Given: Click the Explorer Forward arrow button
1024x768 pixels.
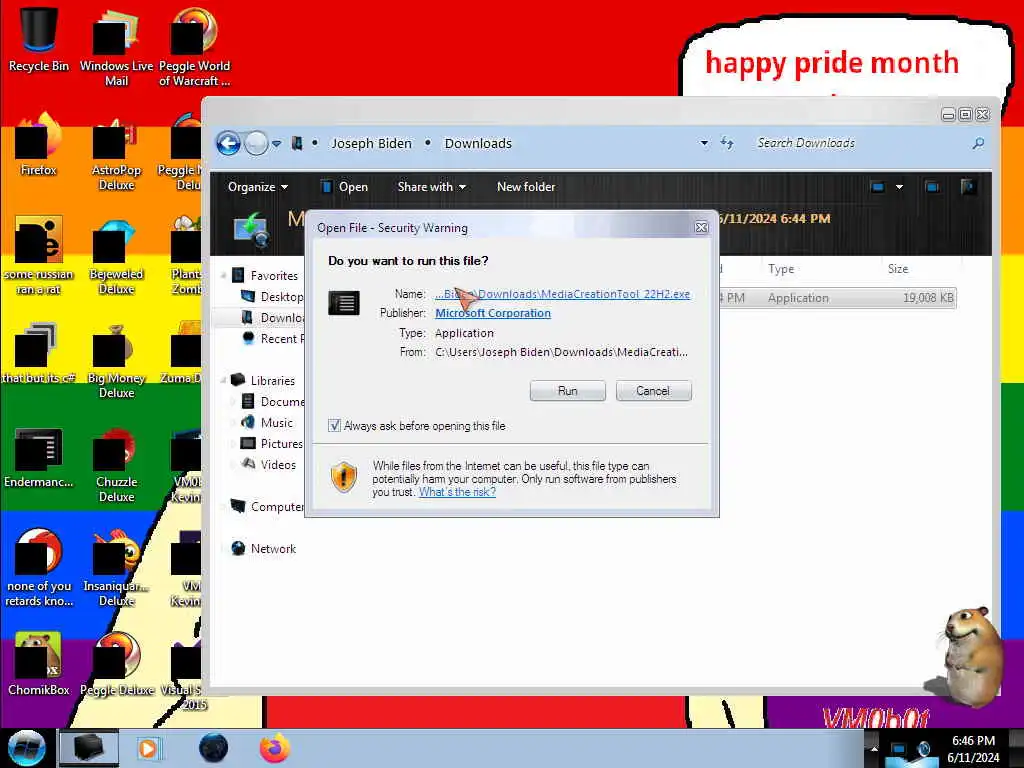Looking at the screenshot, I should click(256, 143).
